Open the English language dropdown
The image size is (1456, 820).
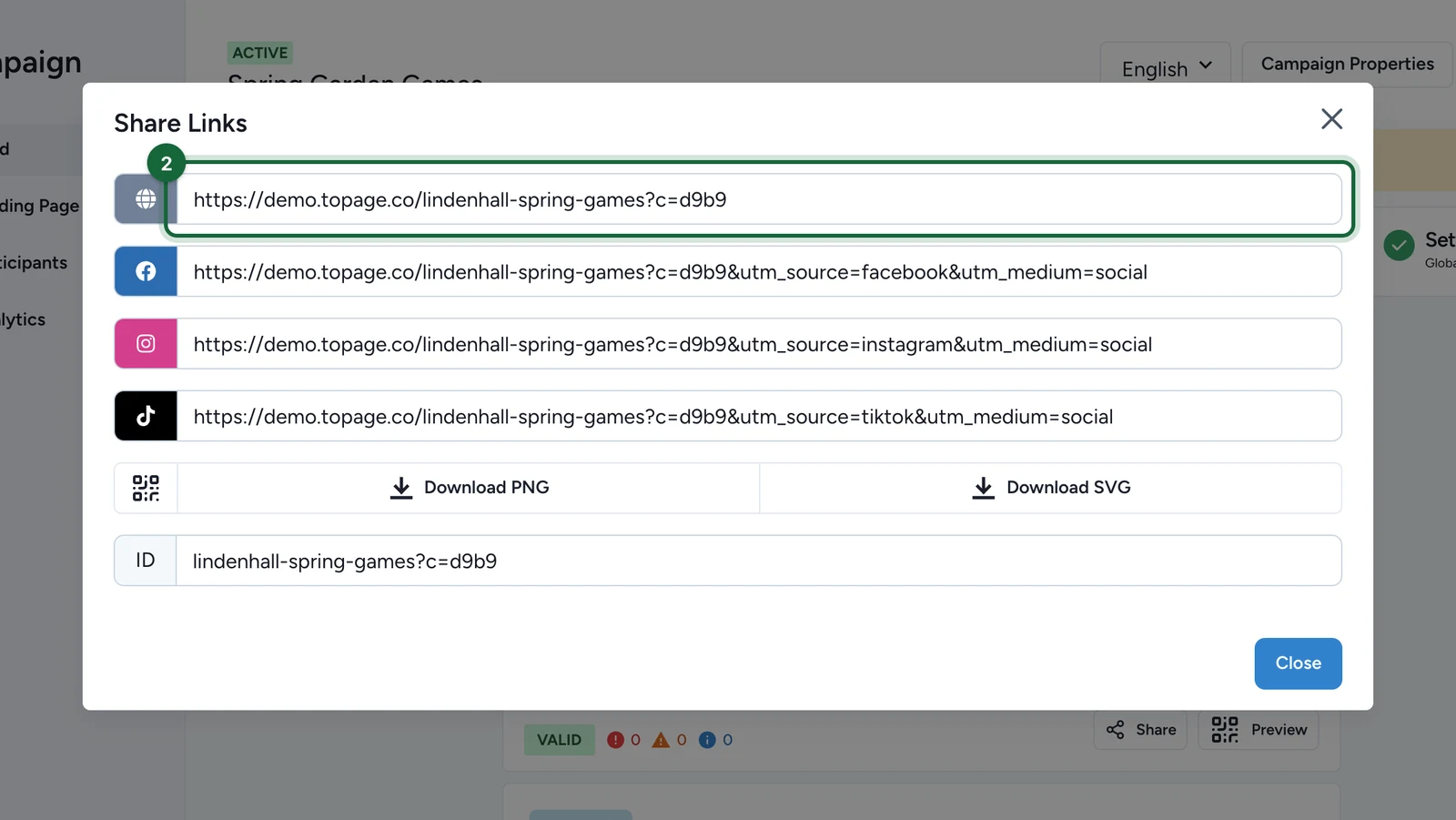1166,67
